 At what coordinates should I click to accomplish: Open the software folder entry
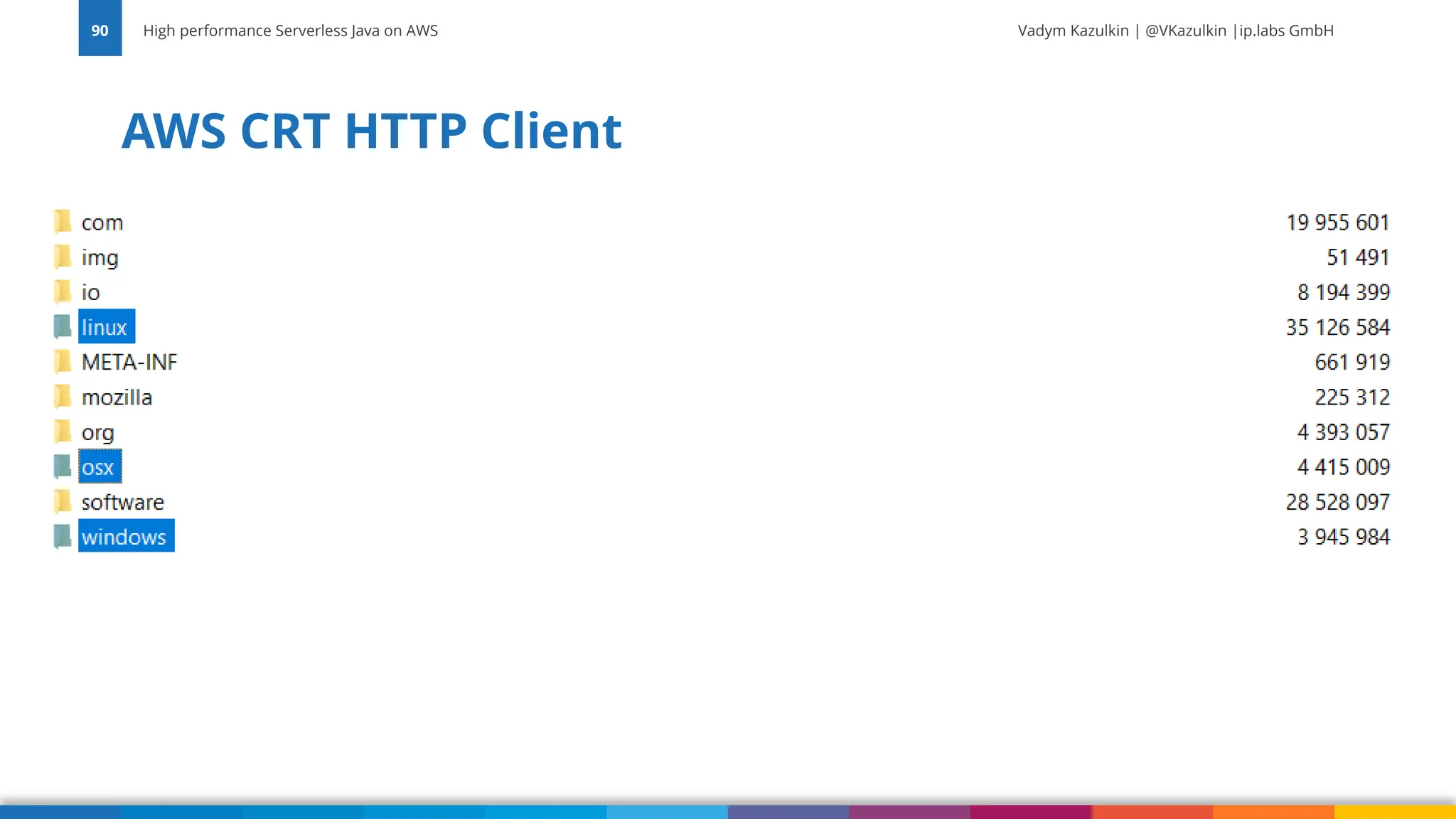click(x=122, y=502)
